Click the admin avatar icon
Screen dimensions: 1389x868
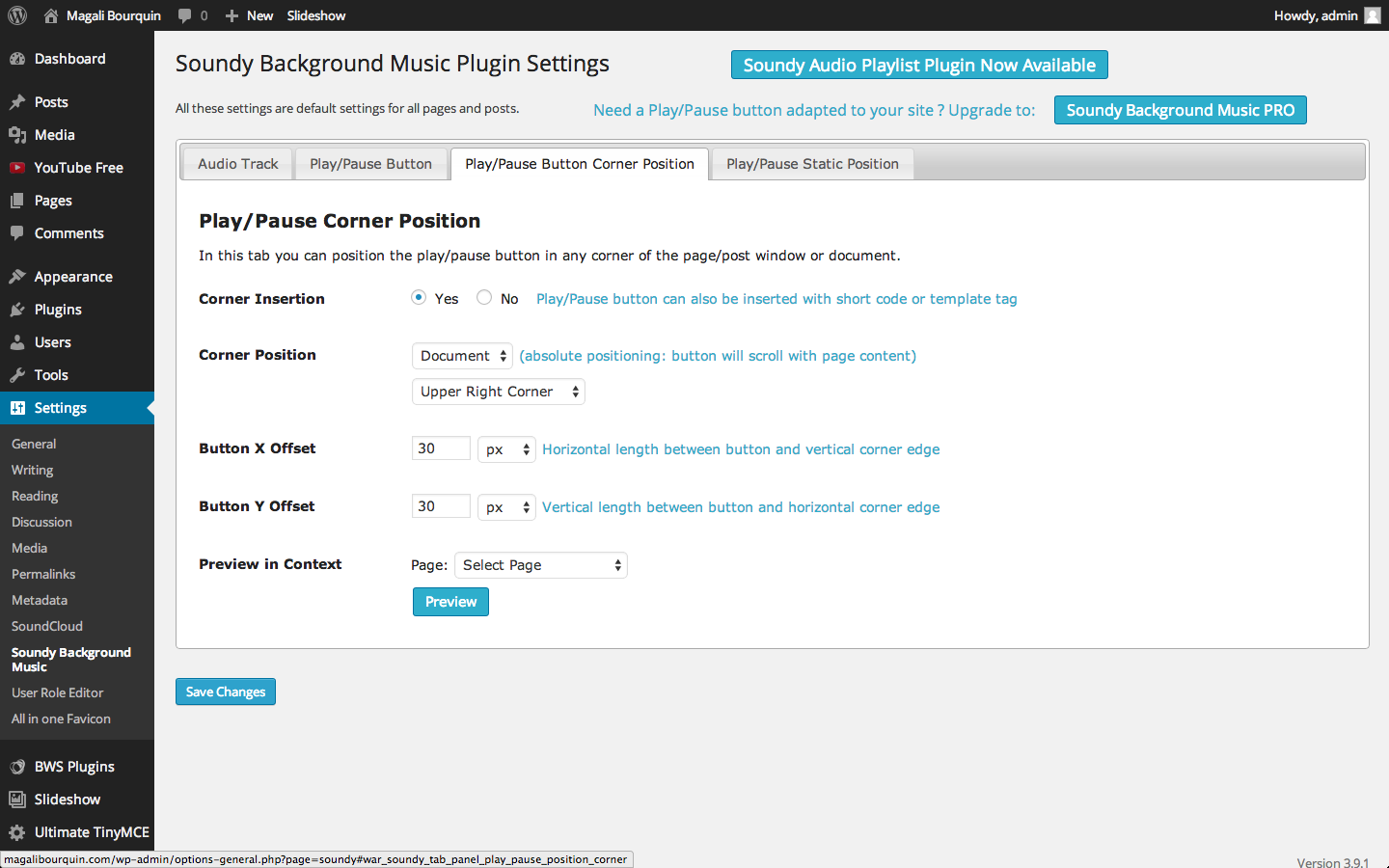pyautogui.click(x=1373, y=15)
